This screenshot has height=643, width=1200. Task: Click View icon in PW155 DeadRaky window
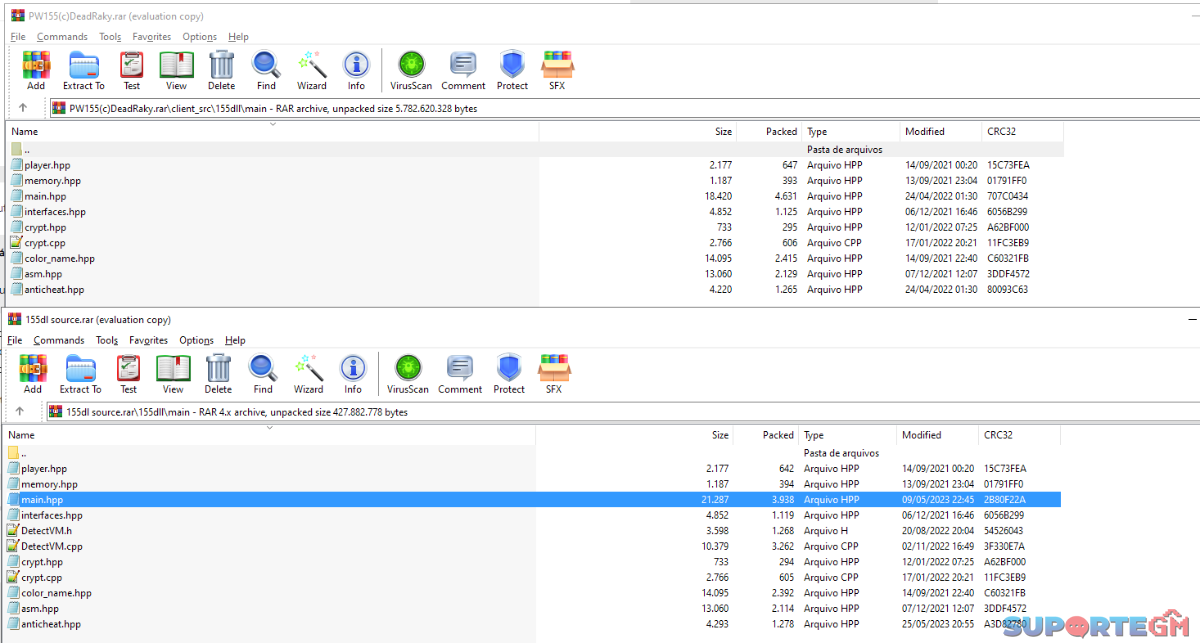(177, 71)
